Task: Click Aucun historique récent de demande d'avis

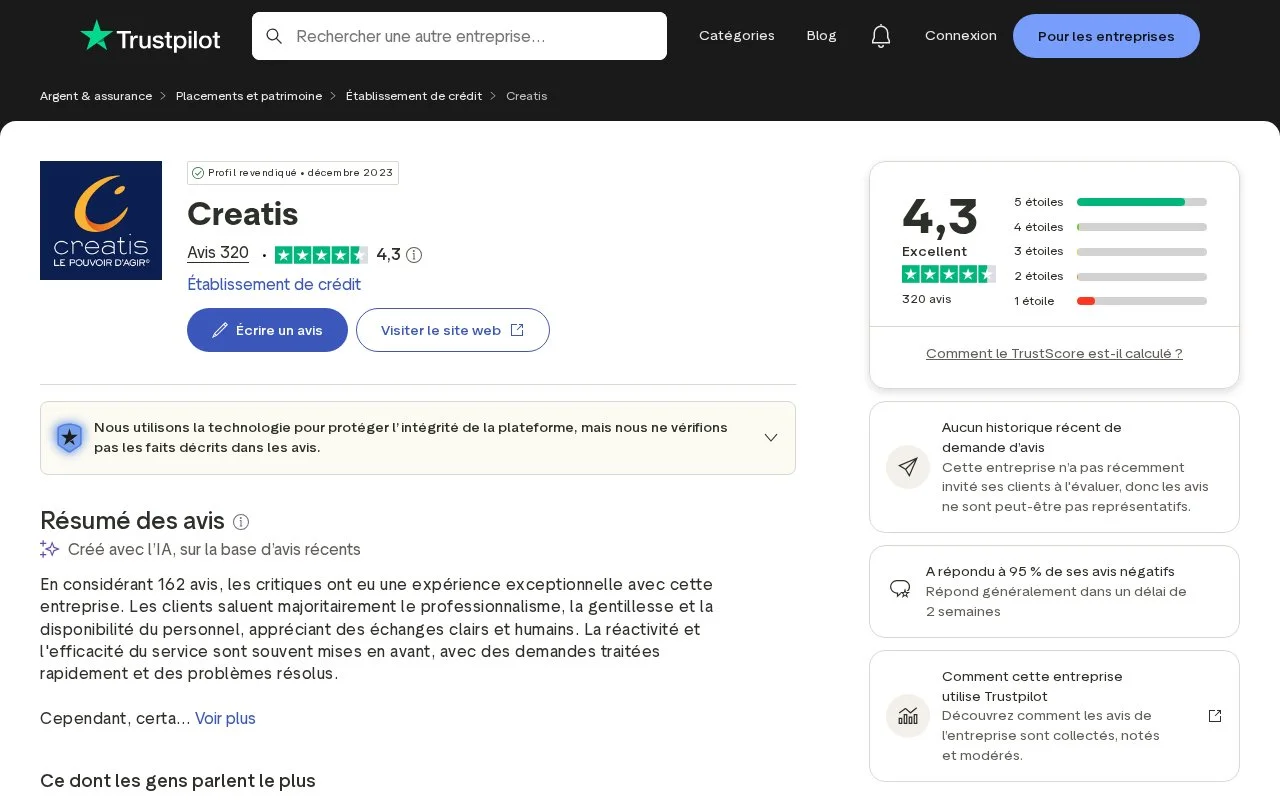Action: click(1032, 437)
